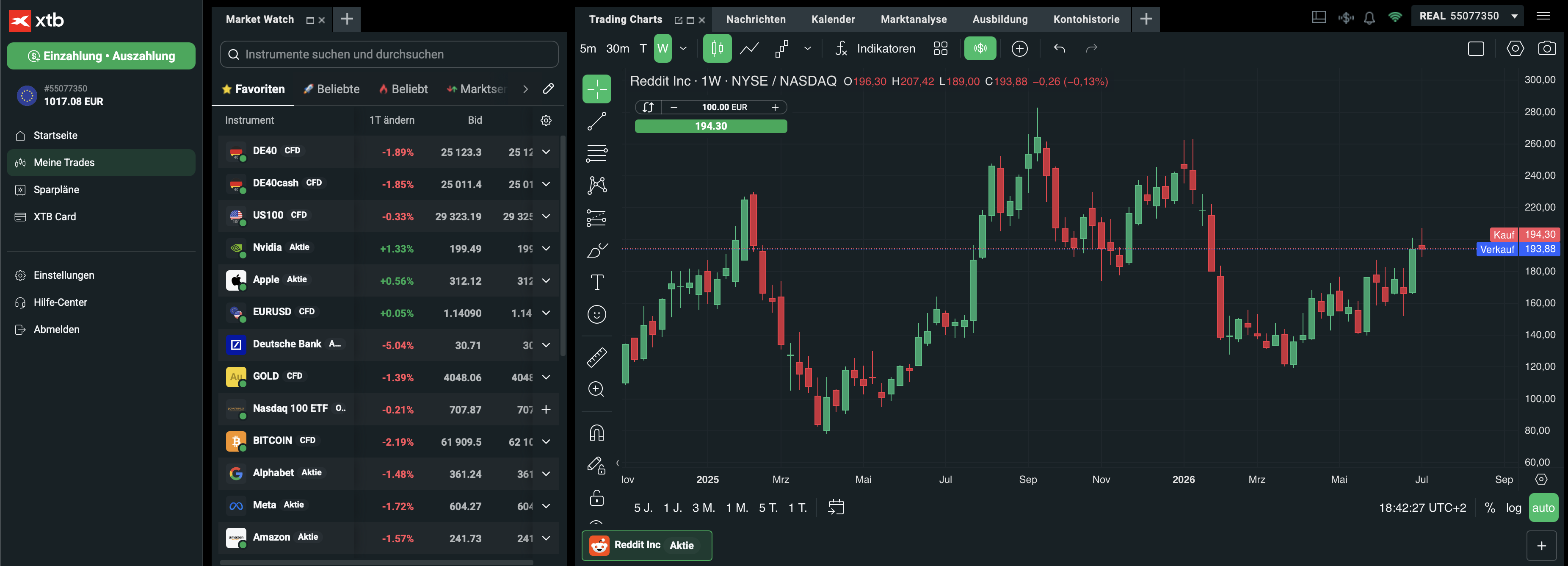Open the emoji icons tool
Screen dimensions: 1568x566
pos(596,314)
